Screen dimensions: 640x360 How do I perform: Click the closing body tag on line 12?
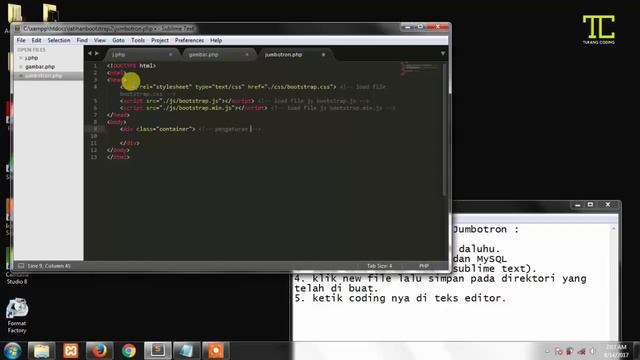[x=118, y=150]
